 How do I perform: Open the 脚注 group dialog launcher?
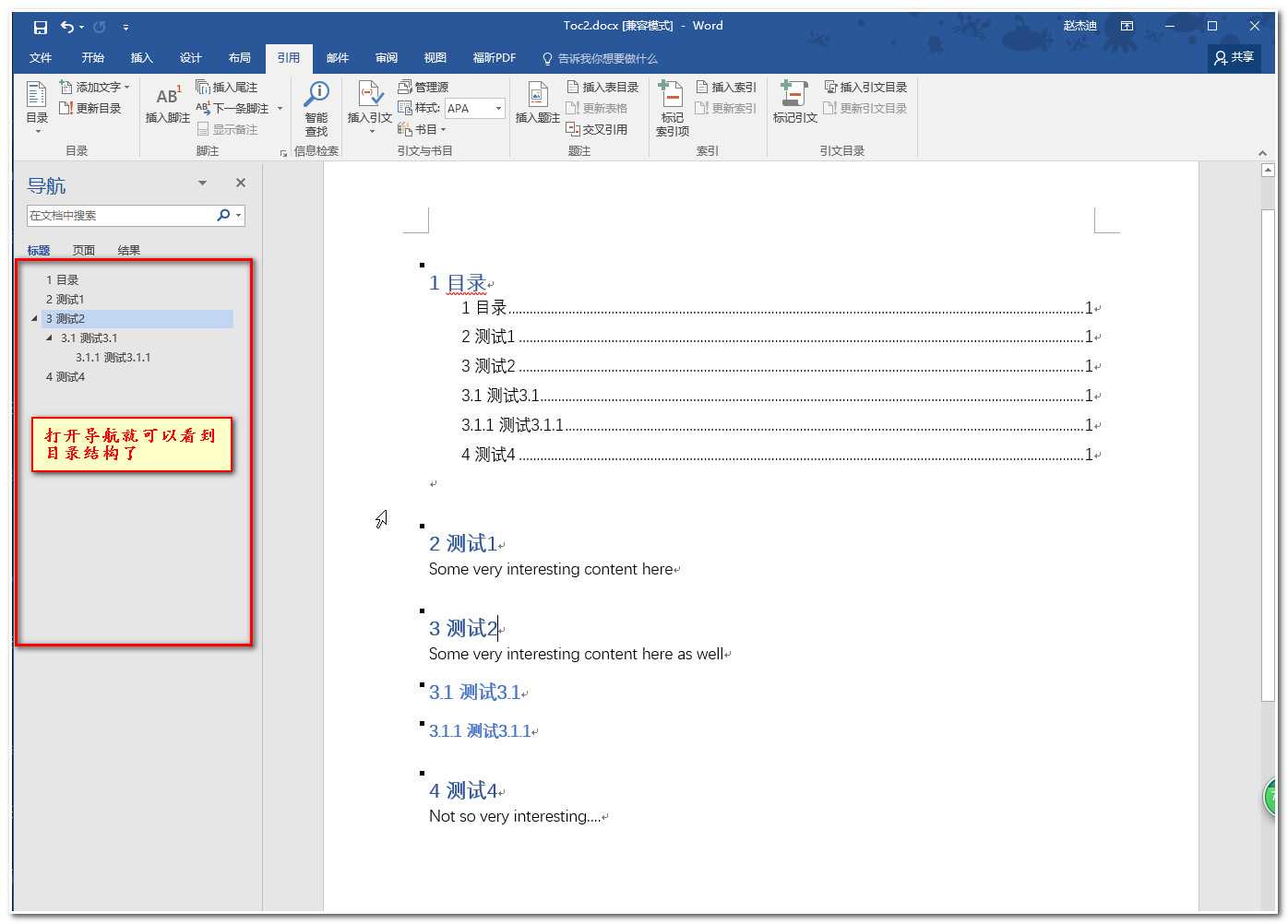pos(283,152)
